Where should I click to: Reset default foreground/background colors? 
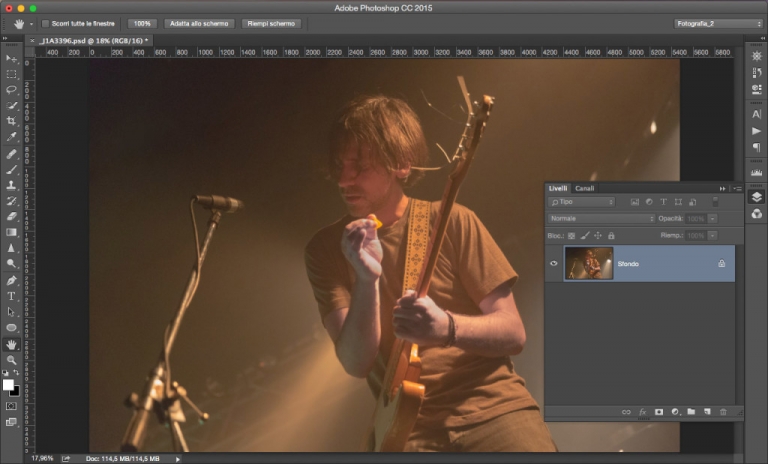pyautogui.click(x=5, y=373)
